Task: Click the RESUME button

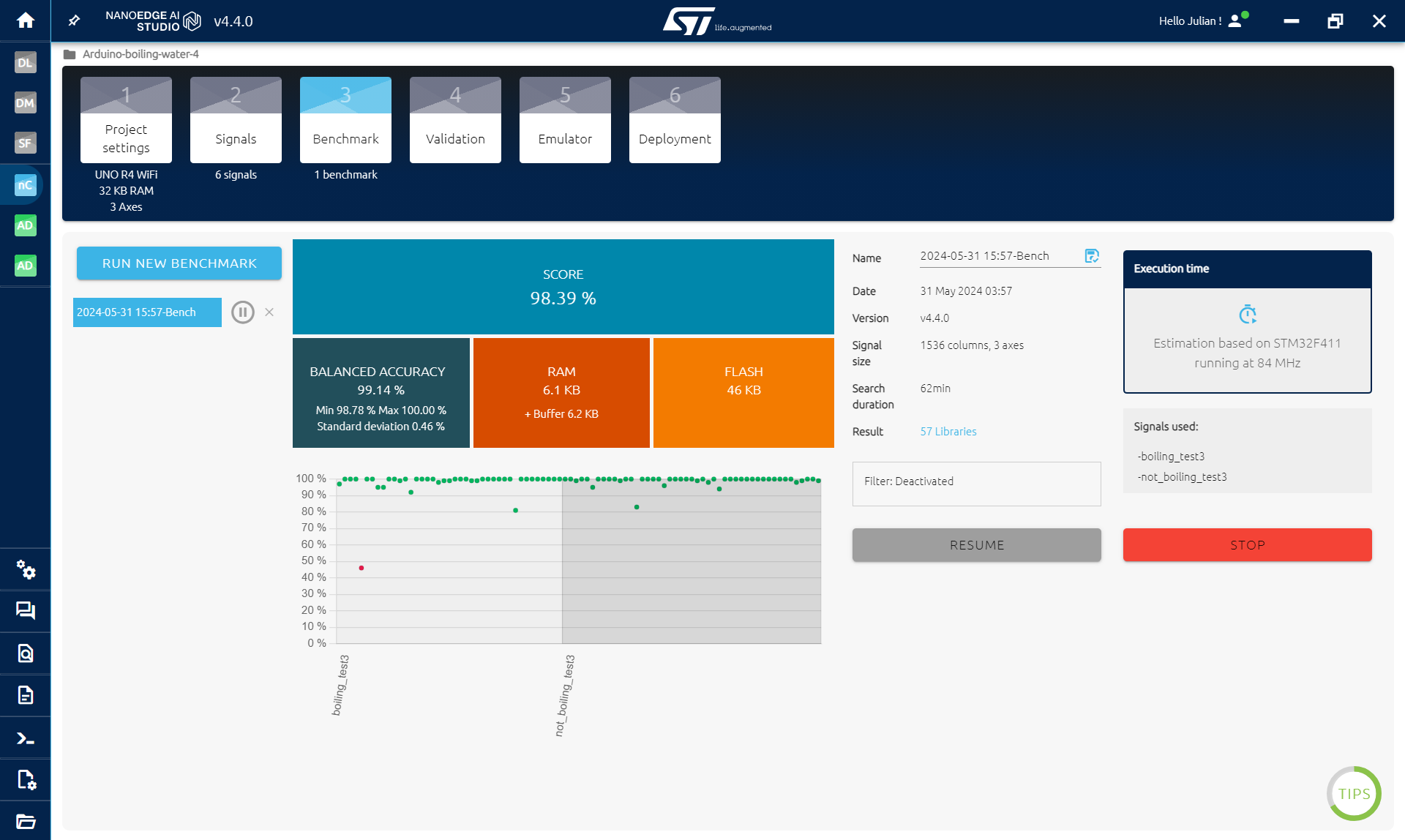Action: tap(977, 545)
